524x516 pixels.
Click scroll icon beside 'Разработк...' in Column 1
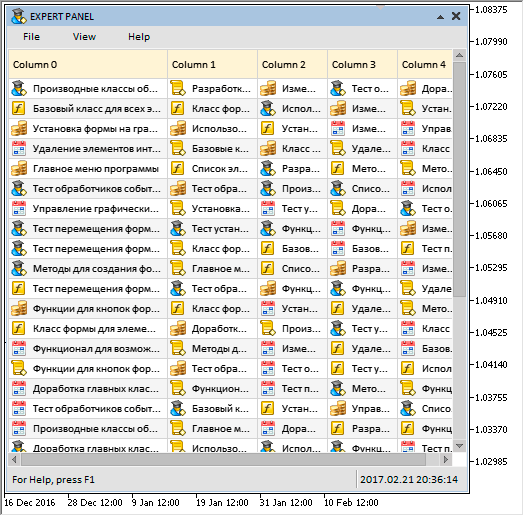coord(178,88)
